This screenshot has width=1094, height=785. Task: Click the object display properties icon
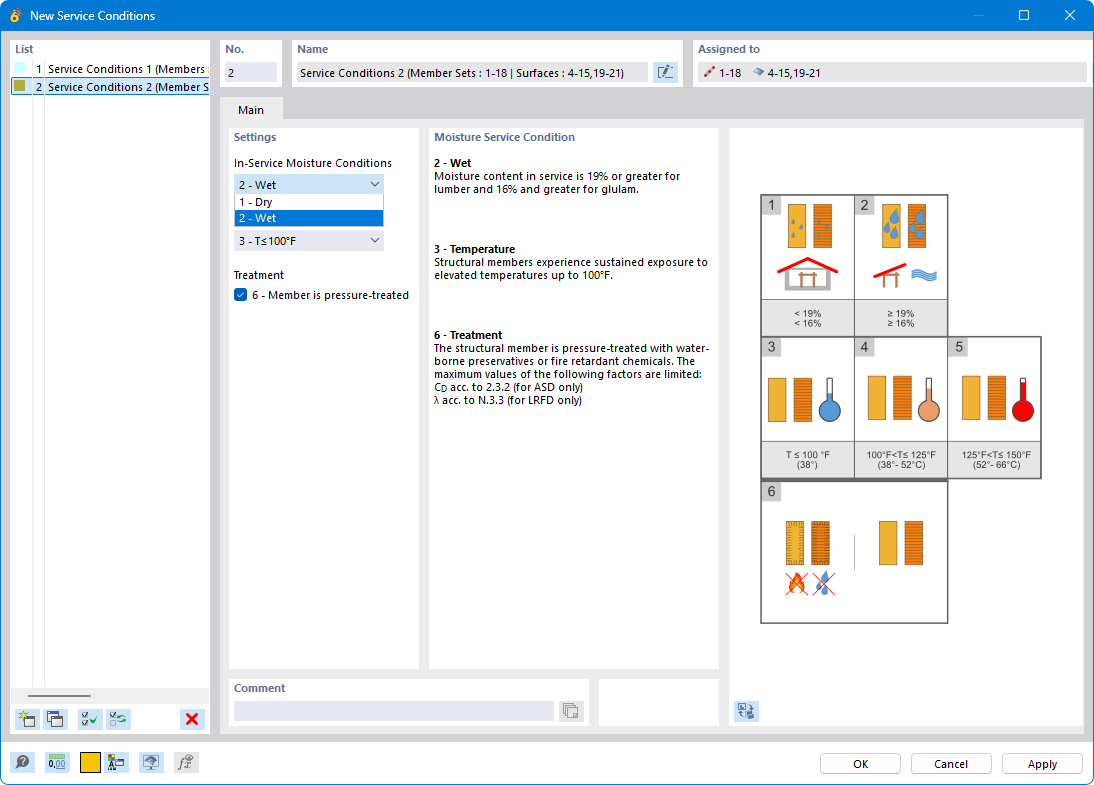pos(116,762)
